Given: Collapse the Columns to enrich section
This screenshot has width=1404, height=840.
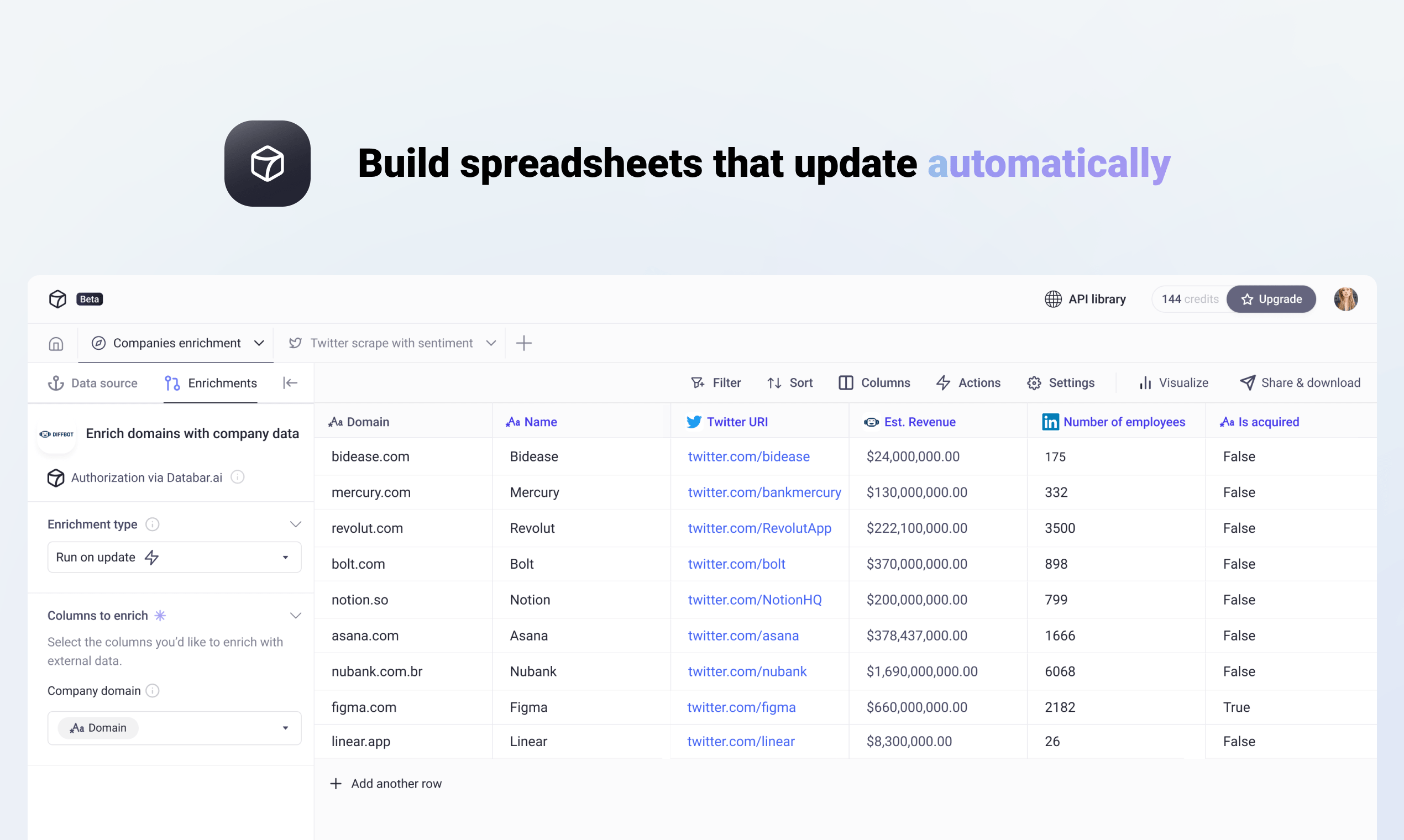Looking at the screenshot, I should (296, 615).
